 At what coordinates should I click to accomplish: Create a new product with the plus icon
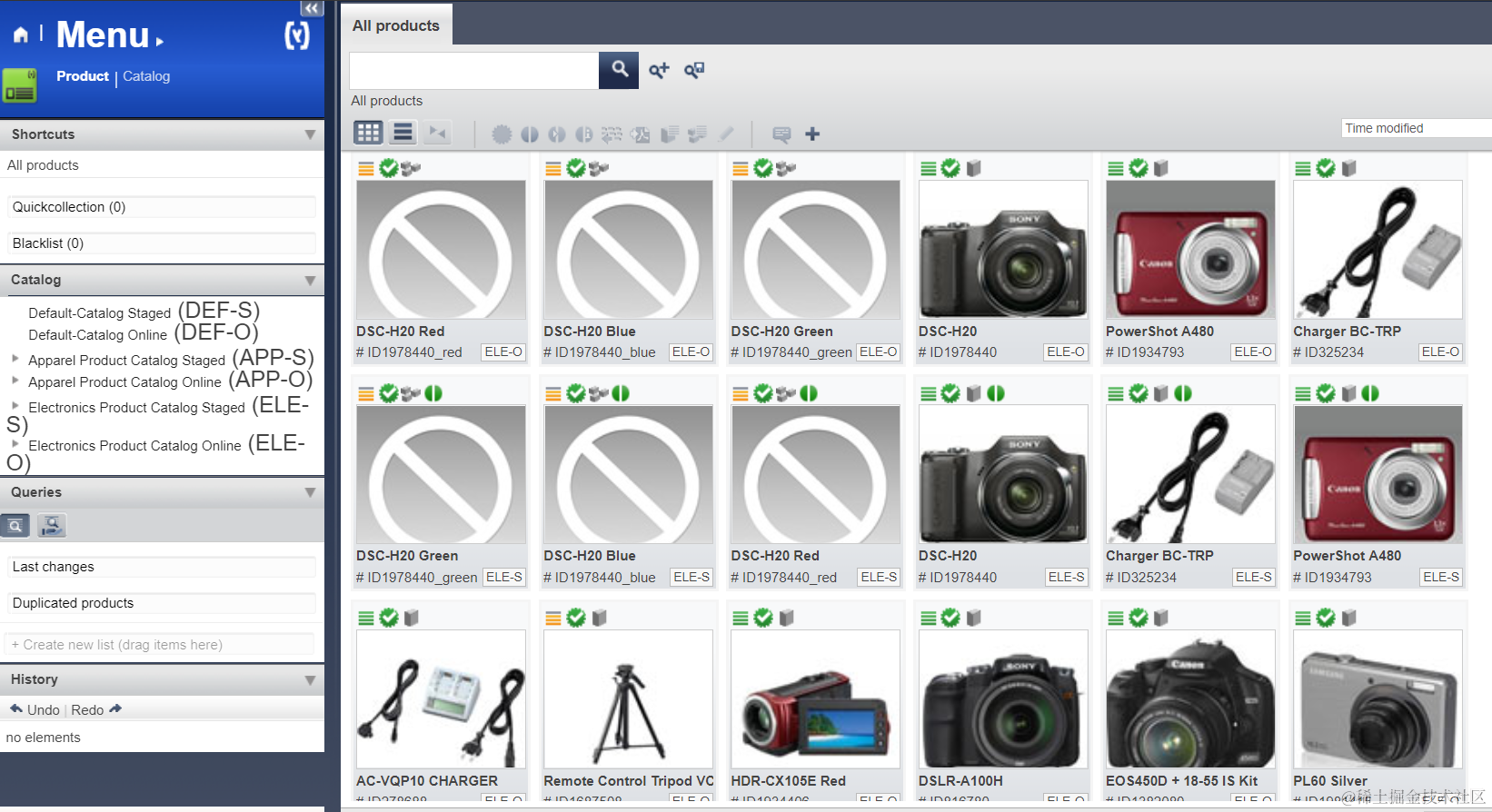[812, 134]
